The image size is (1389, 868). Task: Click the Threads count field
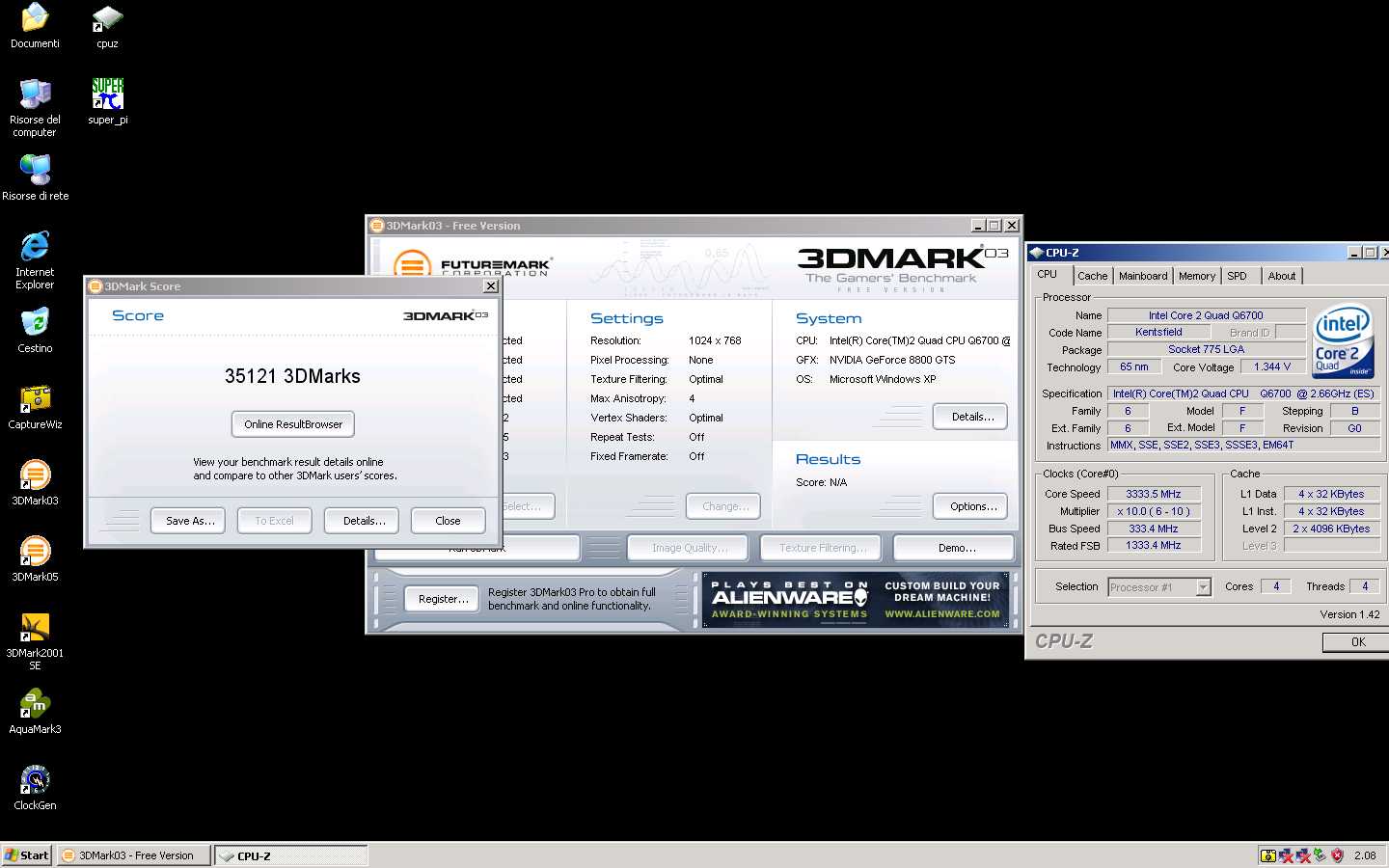(1364, 586)
